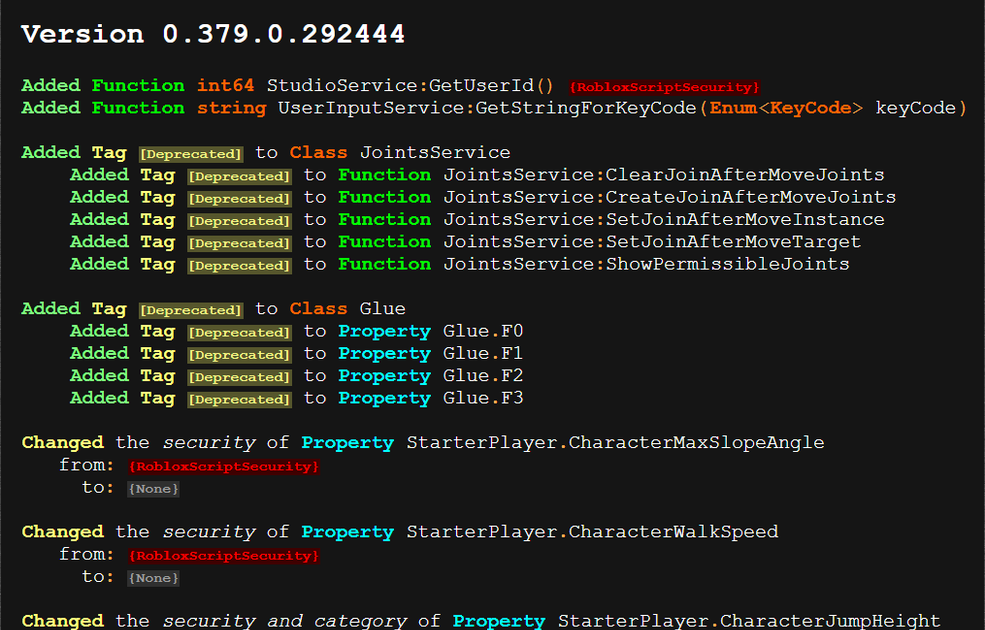Click the int64 return type

(225, 85)
